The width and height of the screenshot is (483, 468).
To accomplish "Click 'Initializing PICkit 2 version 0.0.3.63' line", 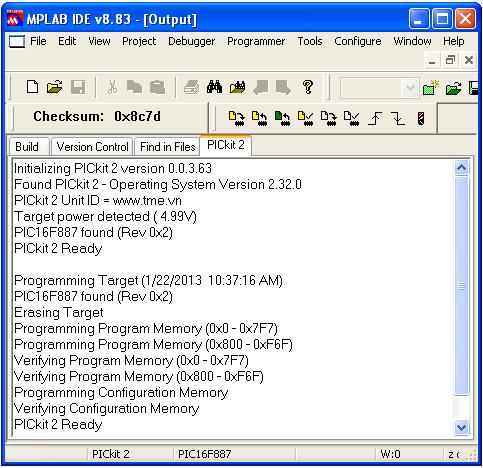I will 113,169.
